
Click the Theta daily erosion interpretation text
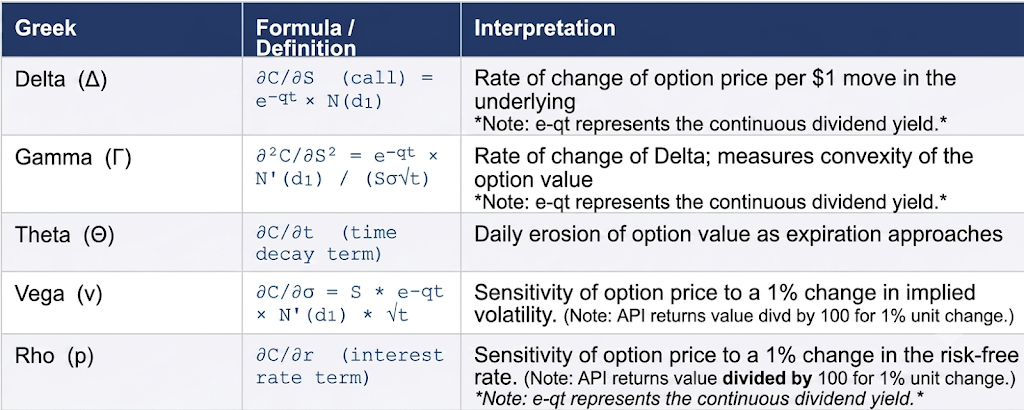[738, 234]
